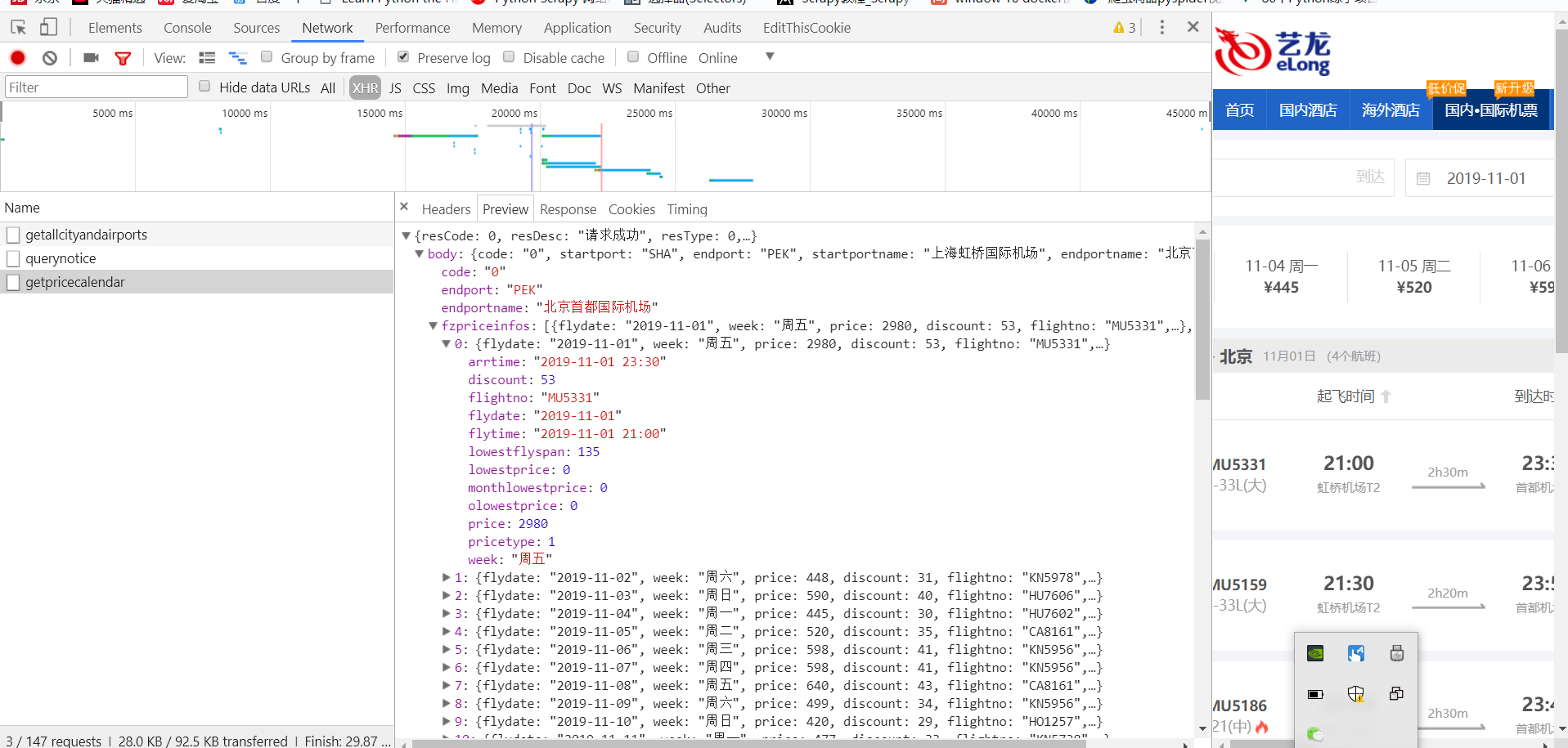Sort by departure time arrow icon
This screenshot has height=748, width=1568.
[1386, 396]
